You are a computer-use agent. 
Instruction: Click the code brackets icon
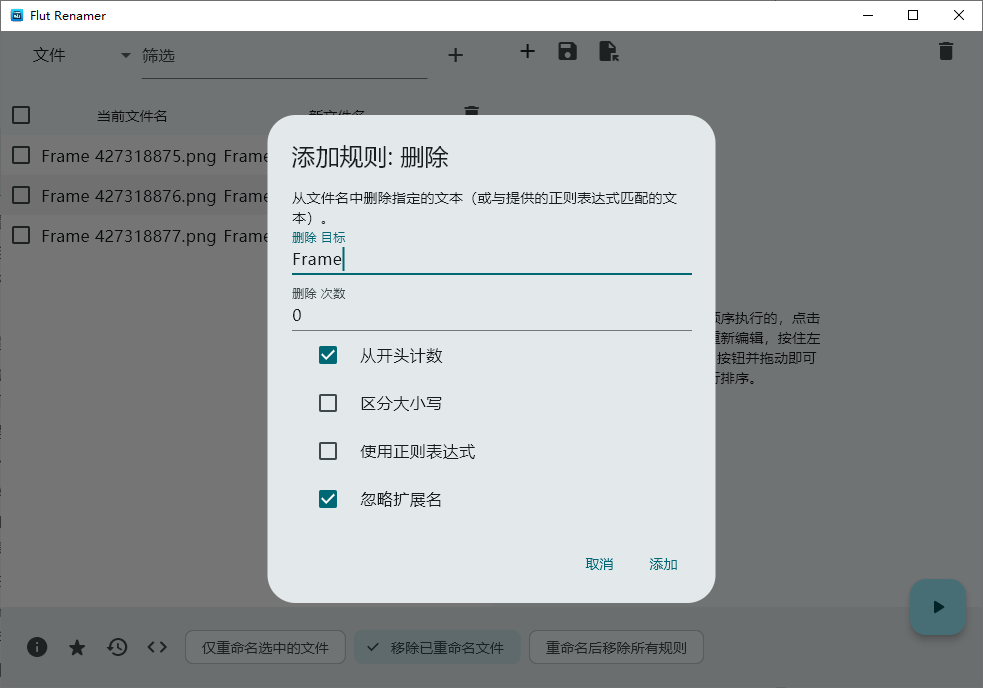(157, 647)
